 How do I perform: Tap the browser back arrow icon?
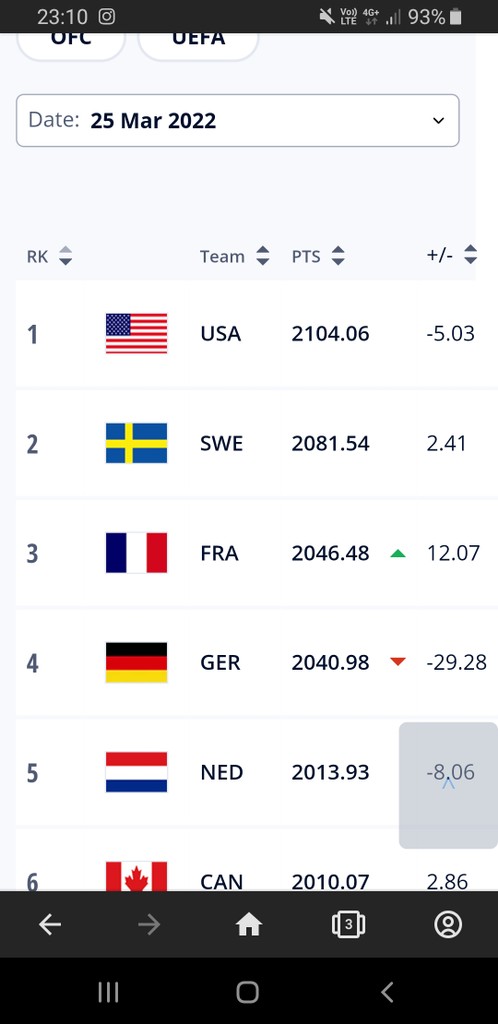(x=50, y=924)
